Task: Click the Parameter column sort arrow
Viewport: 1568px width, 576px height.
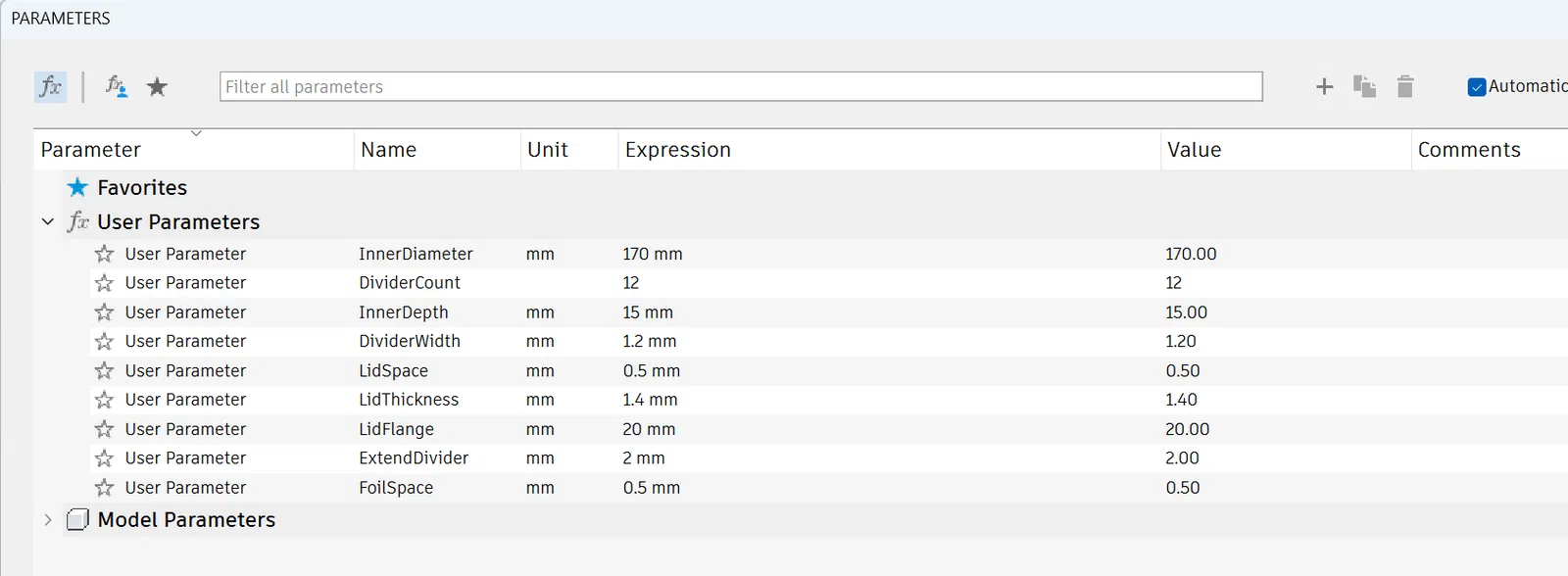Action: point(196,133)
